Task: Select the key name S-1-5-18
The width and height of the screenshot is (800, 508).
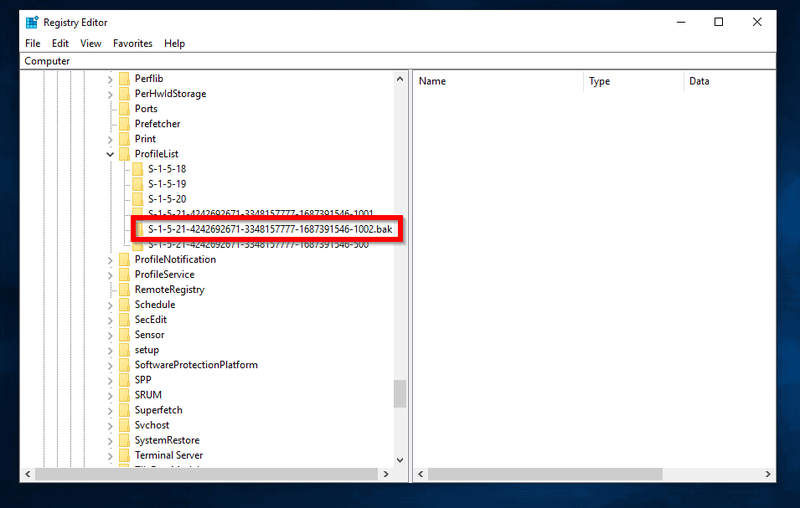Action: point(167,169)
